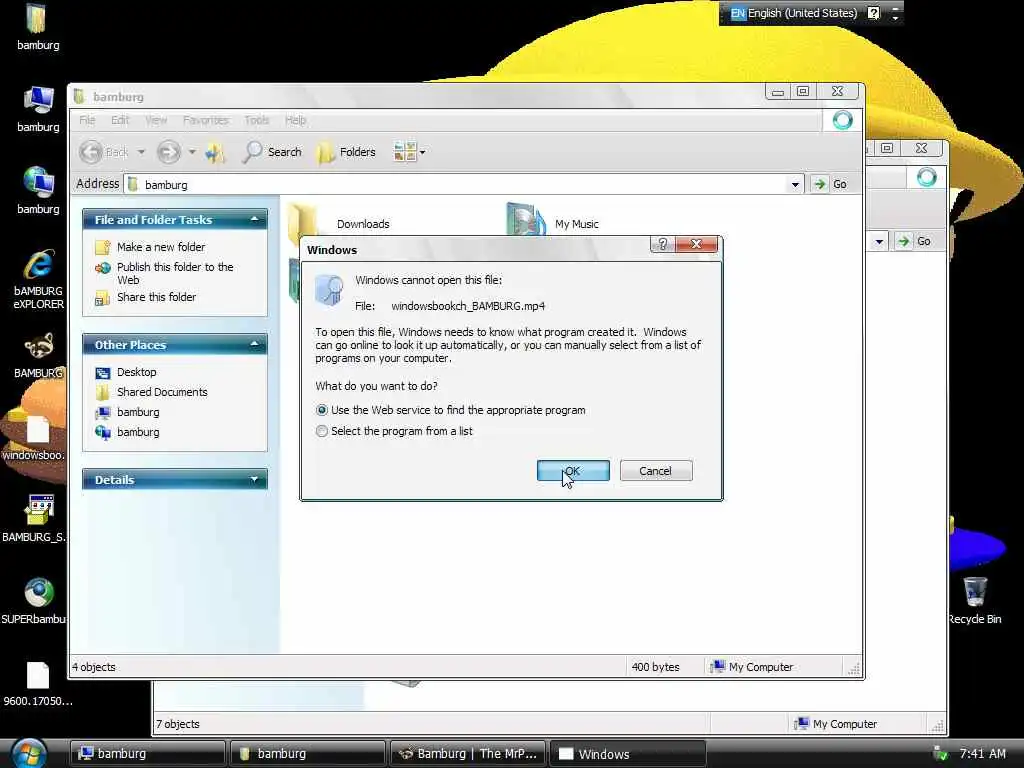Collapse the Other Places panel
Image resolution: width=1024 pixels, height=768 pixels.
(x=254, y=344)
